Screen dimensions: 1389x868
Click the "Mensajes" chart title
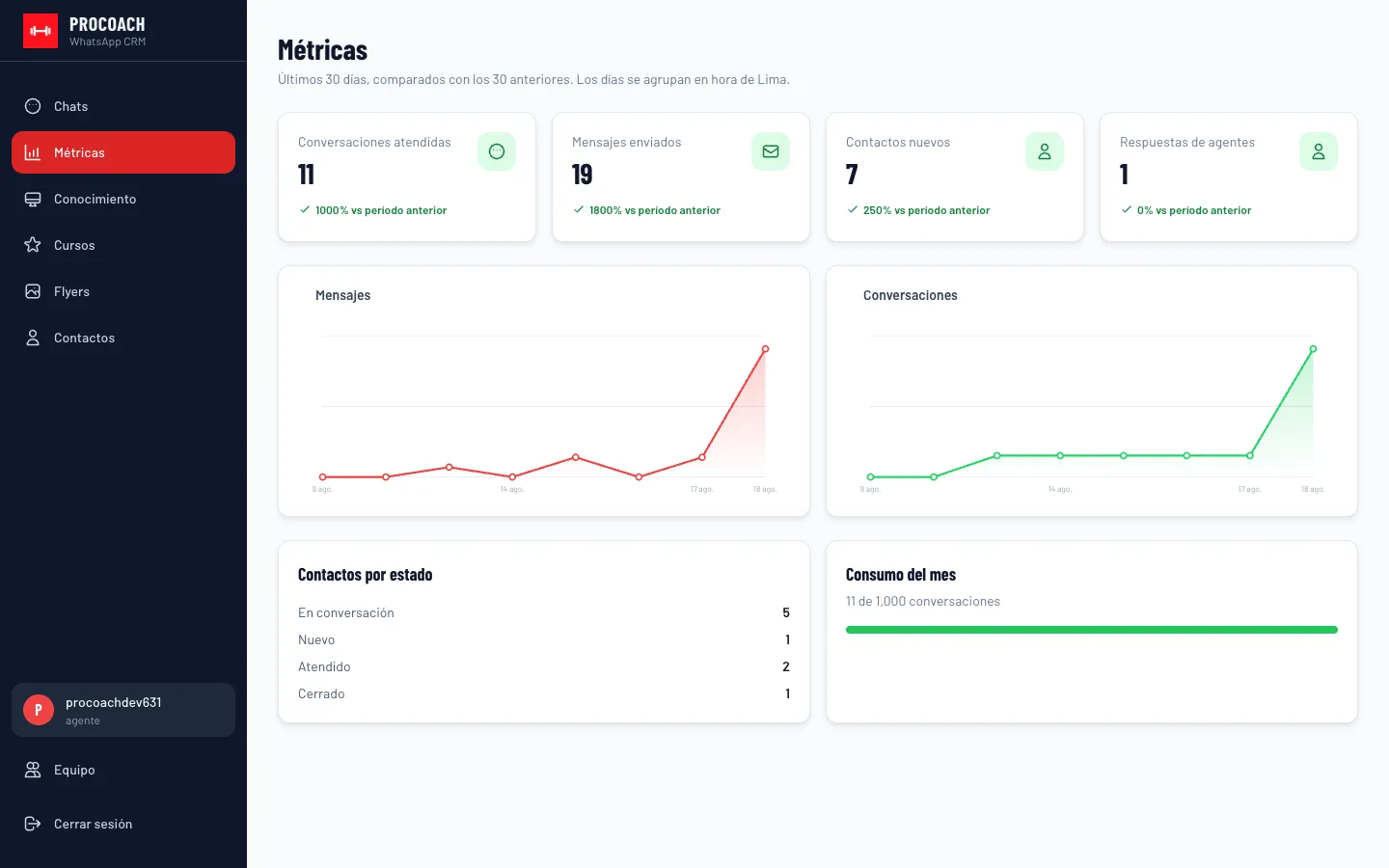point(342,295)
